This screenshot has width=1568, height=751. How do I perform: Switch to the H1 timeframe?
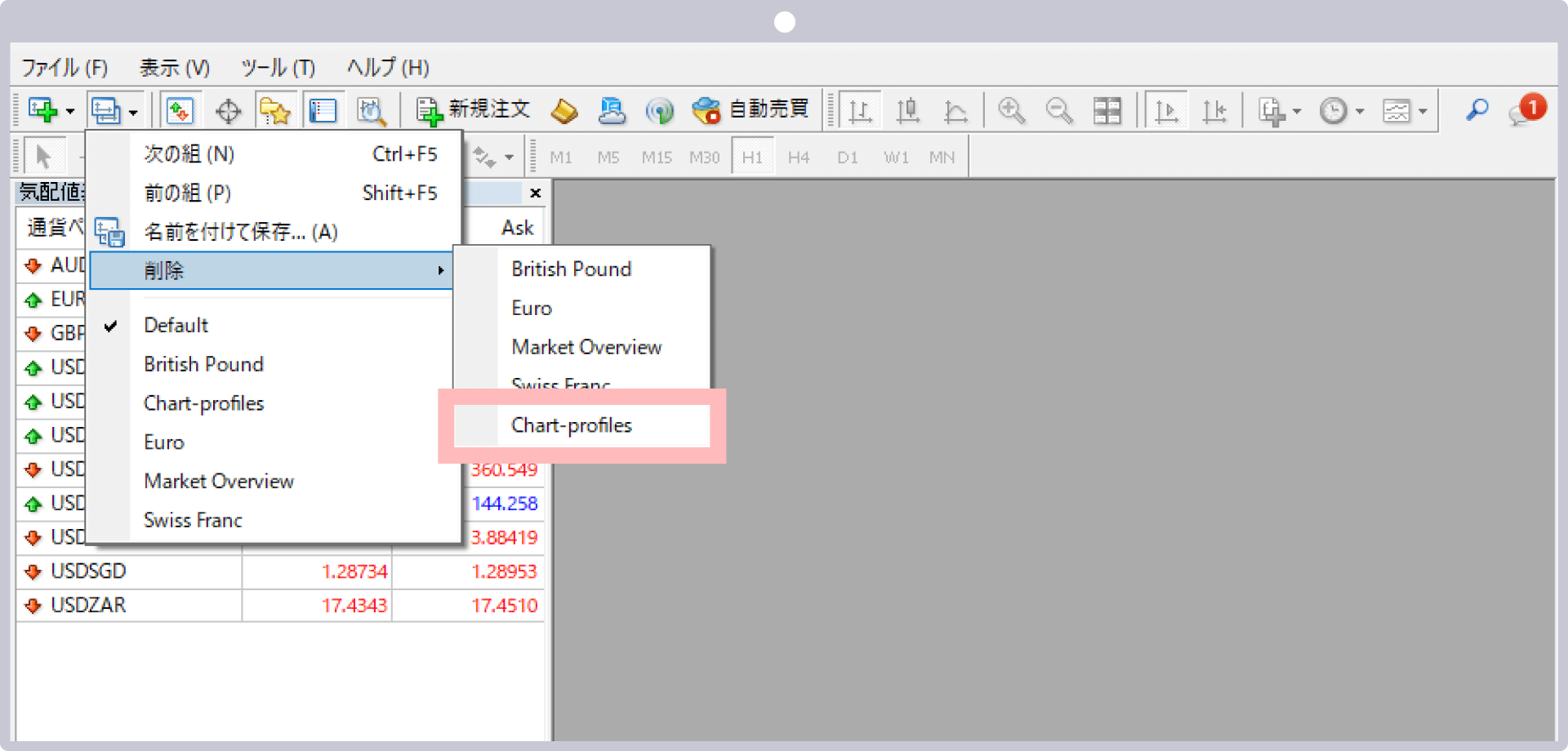[752, 157]
